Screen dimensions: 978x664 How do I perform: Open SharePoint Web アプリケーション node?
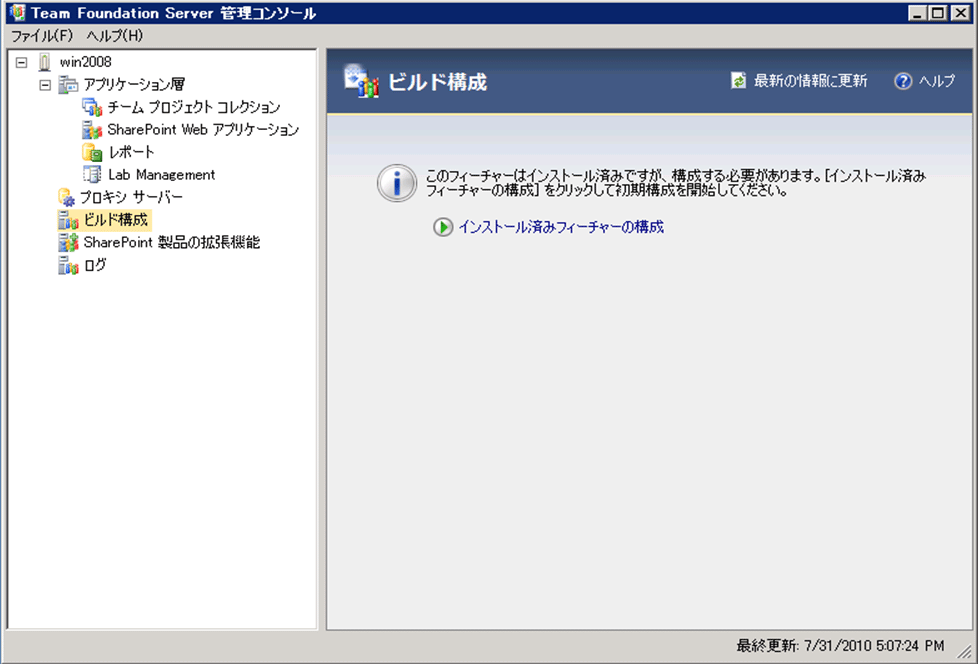coord(203,130)
